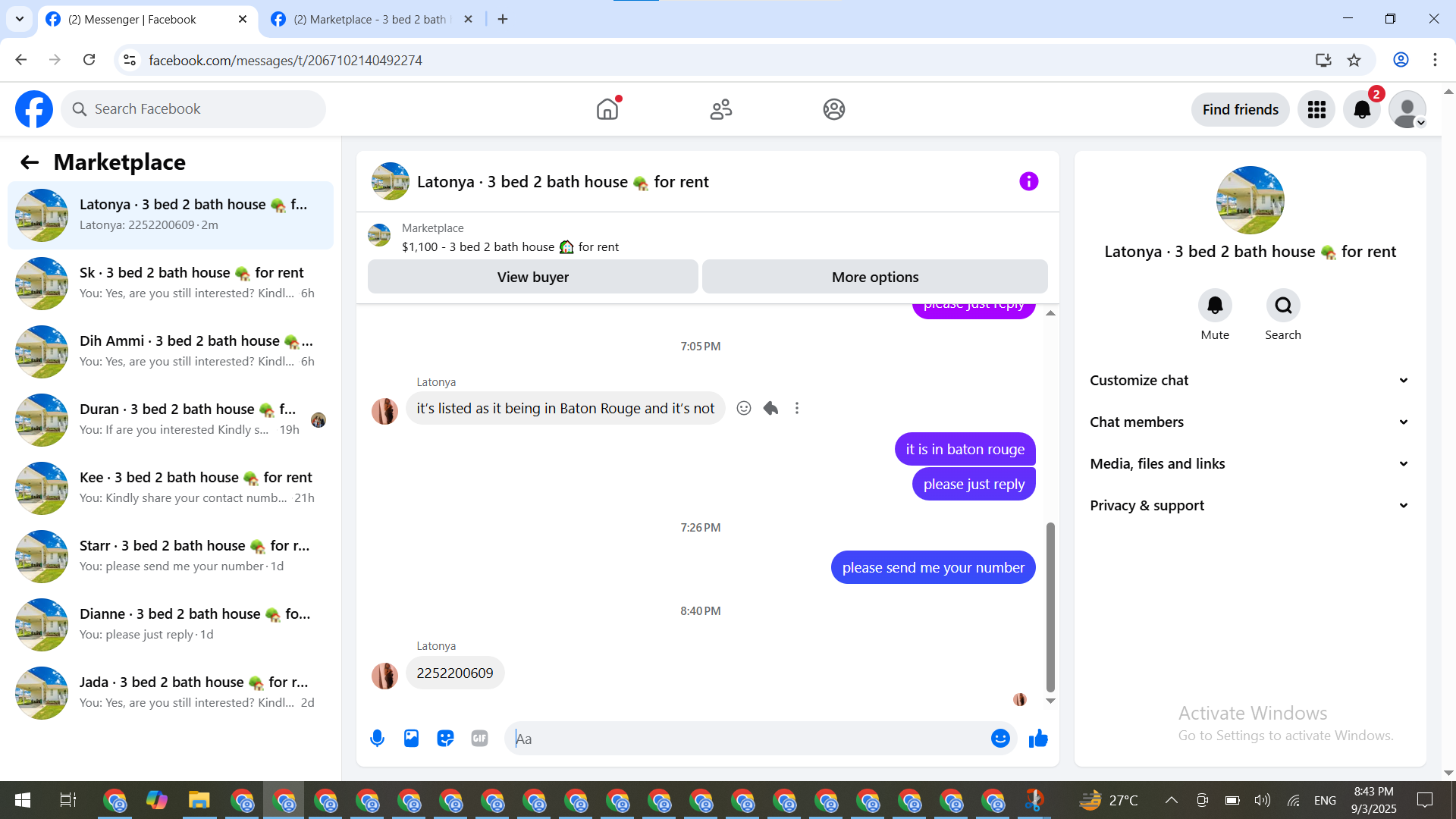Image resolution: width=1456 pixels, height=819 pixels.
Task: Reply to Latonya's Baton Rouge message
Action: tap(770, 408)
